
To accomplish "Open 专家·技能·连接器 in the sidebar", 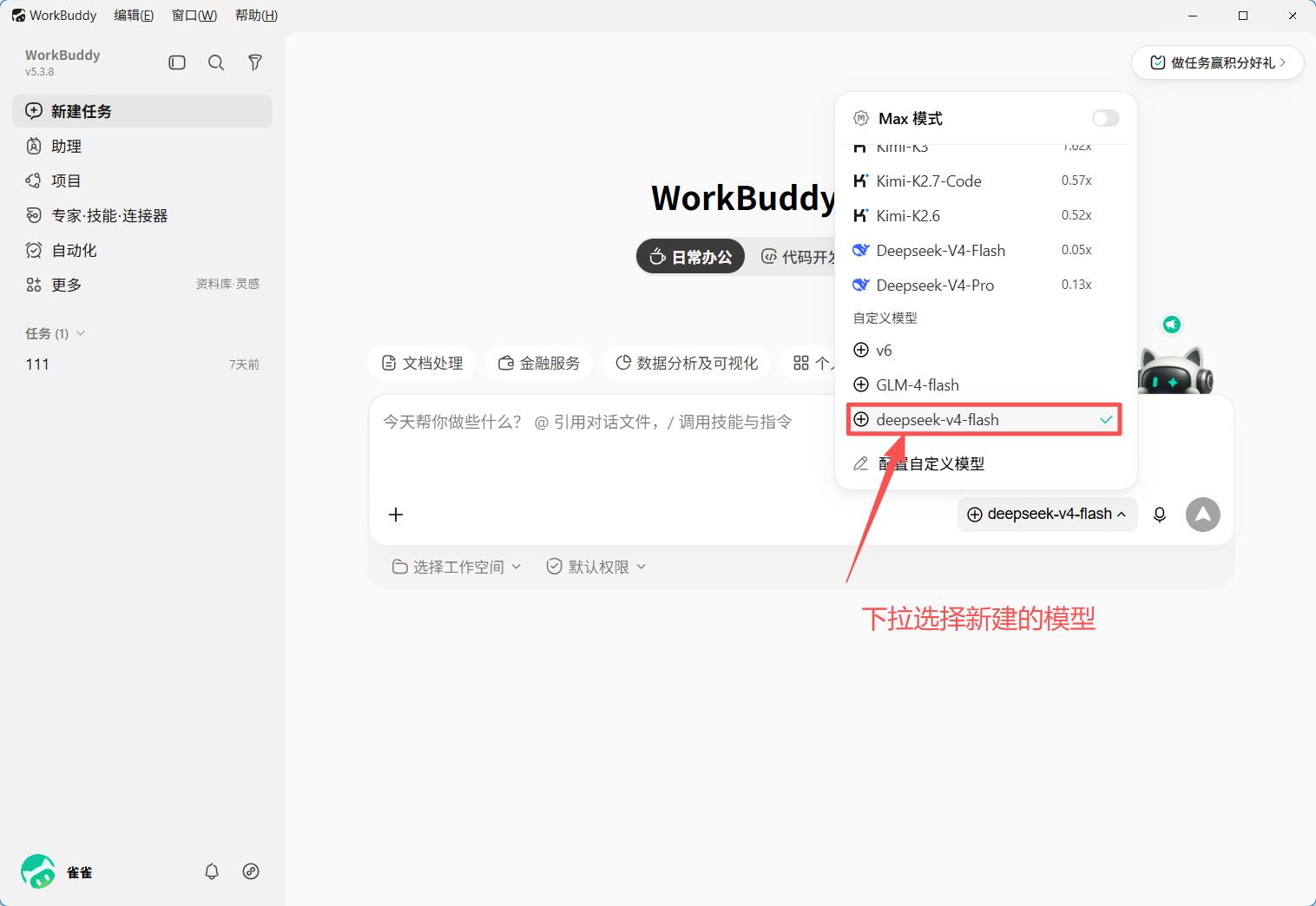I will click(x=142, y=215).
